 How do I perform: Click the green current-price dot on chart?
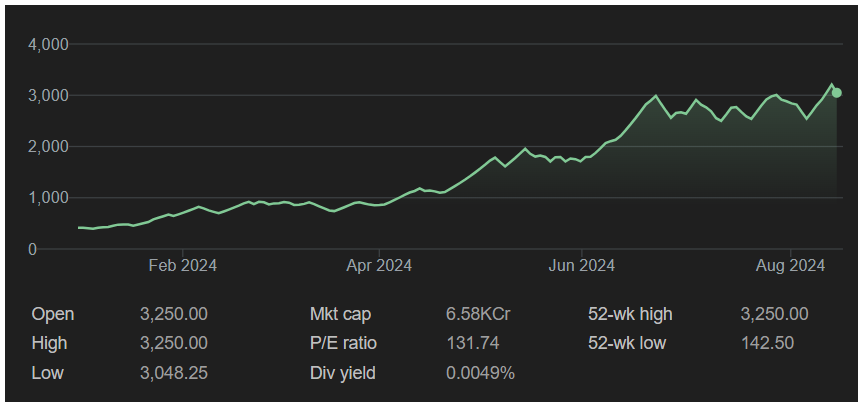tap(837, 93)
